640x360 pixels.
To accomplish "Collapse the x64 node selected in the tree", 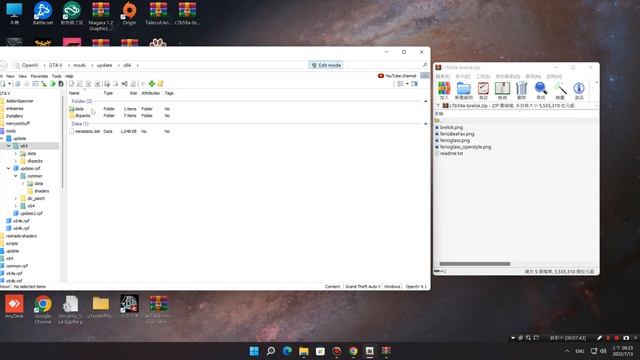I will click(x=9, y=146).
